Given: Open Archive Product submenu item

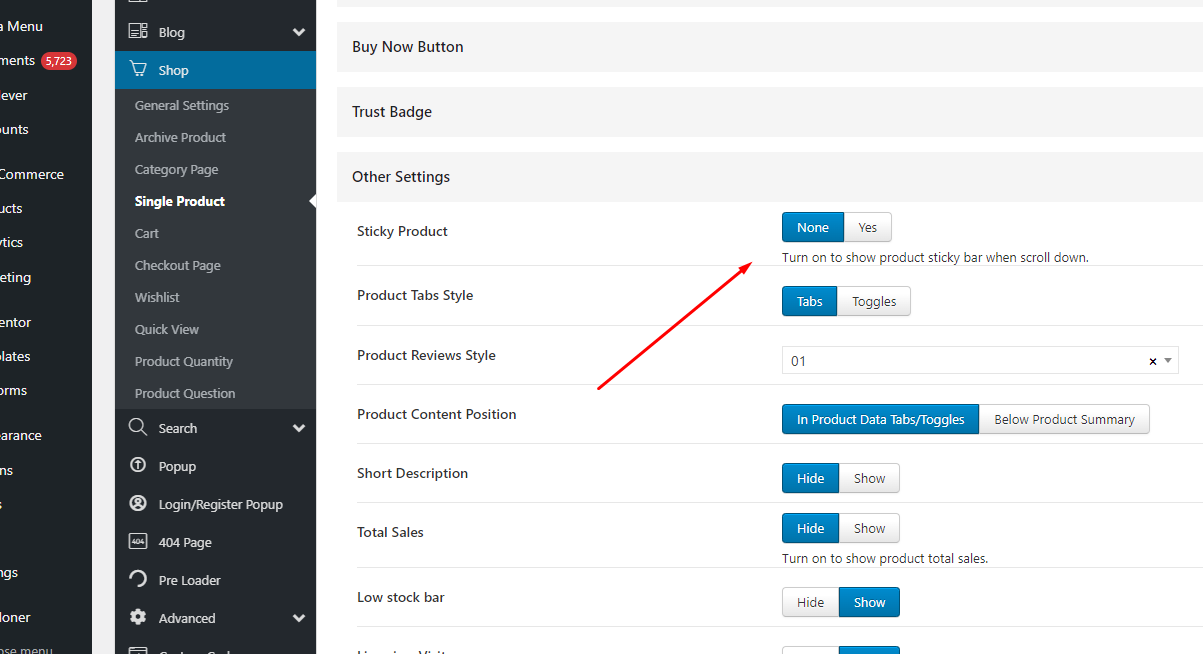Looking at the screenshot, I should 180,137.
